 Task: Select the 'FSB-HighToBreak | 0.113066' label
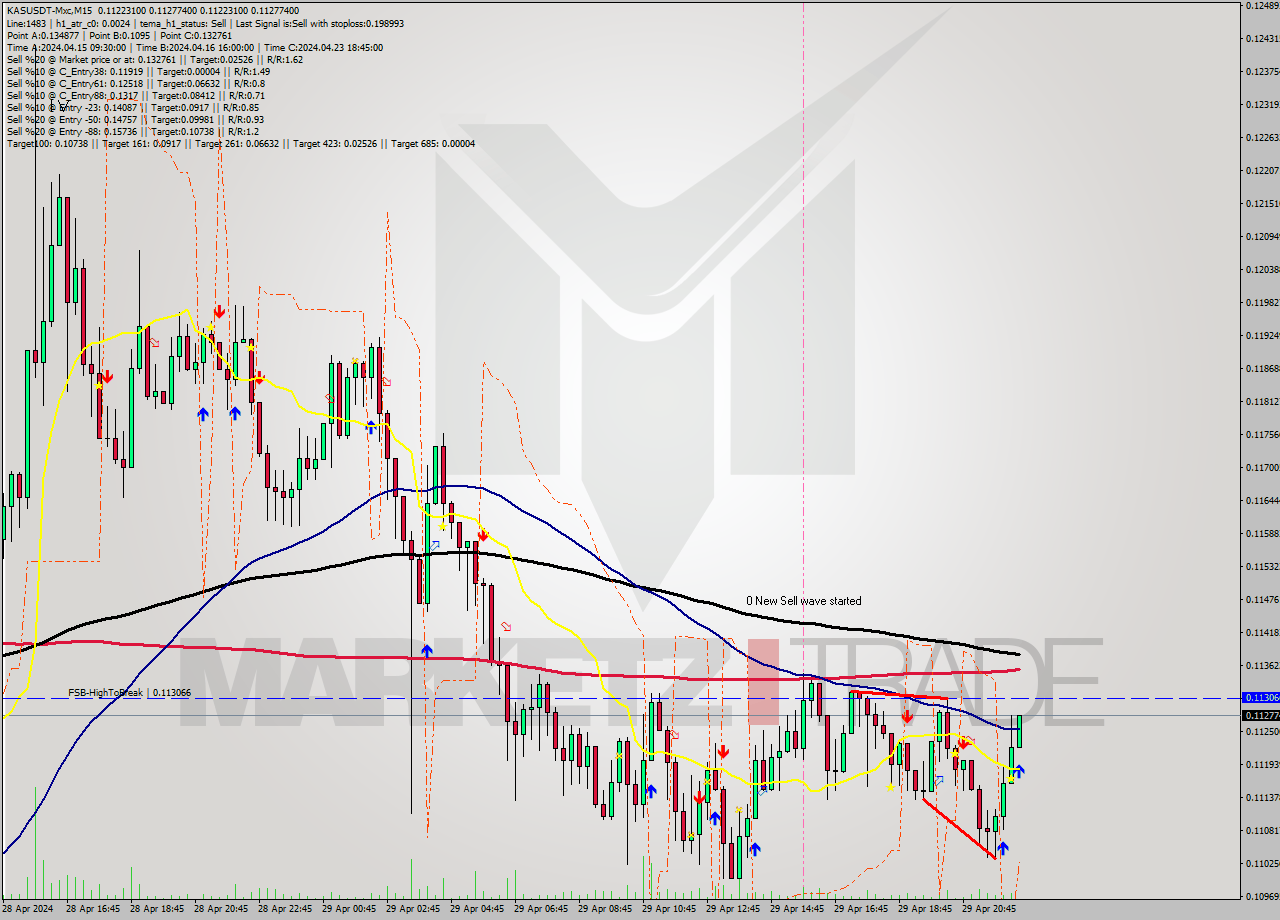129,692
